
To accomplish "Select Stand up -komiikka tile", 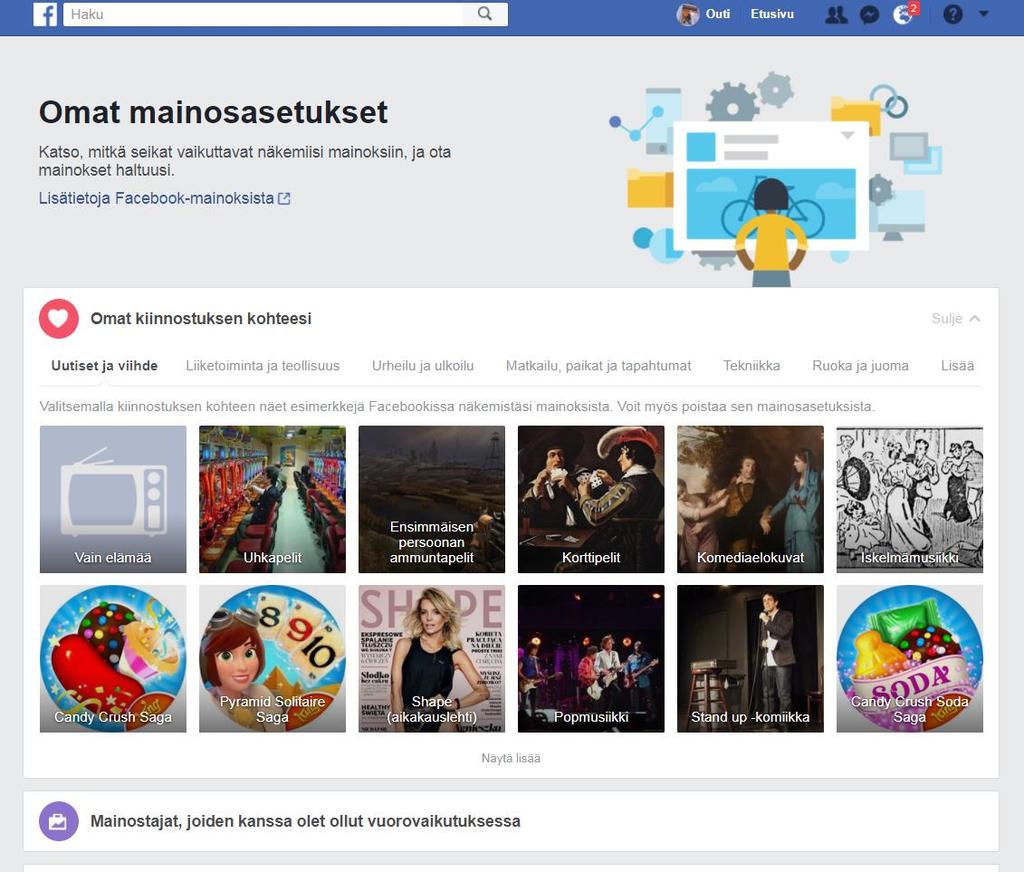I will [x=750, y=658].
